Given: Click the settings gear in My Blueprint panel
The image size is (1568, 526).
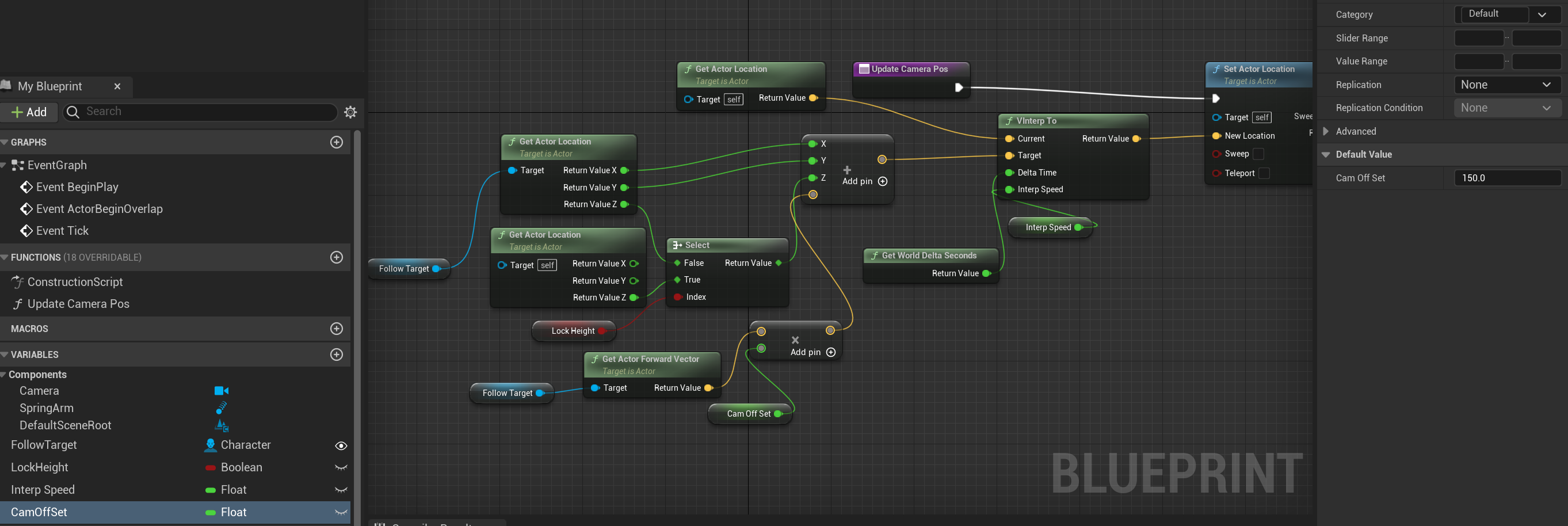Looking at the screenshot, I should tap(350, 112).
